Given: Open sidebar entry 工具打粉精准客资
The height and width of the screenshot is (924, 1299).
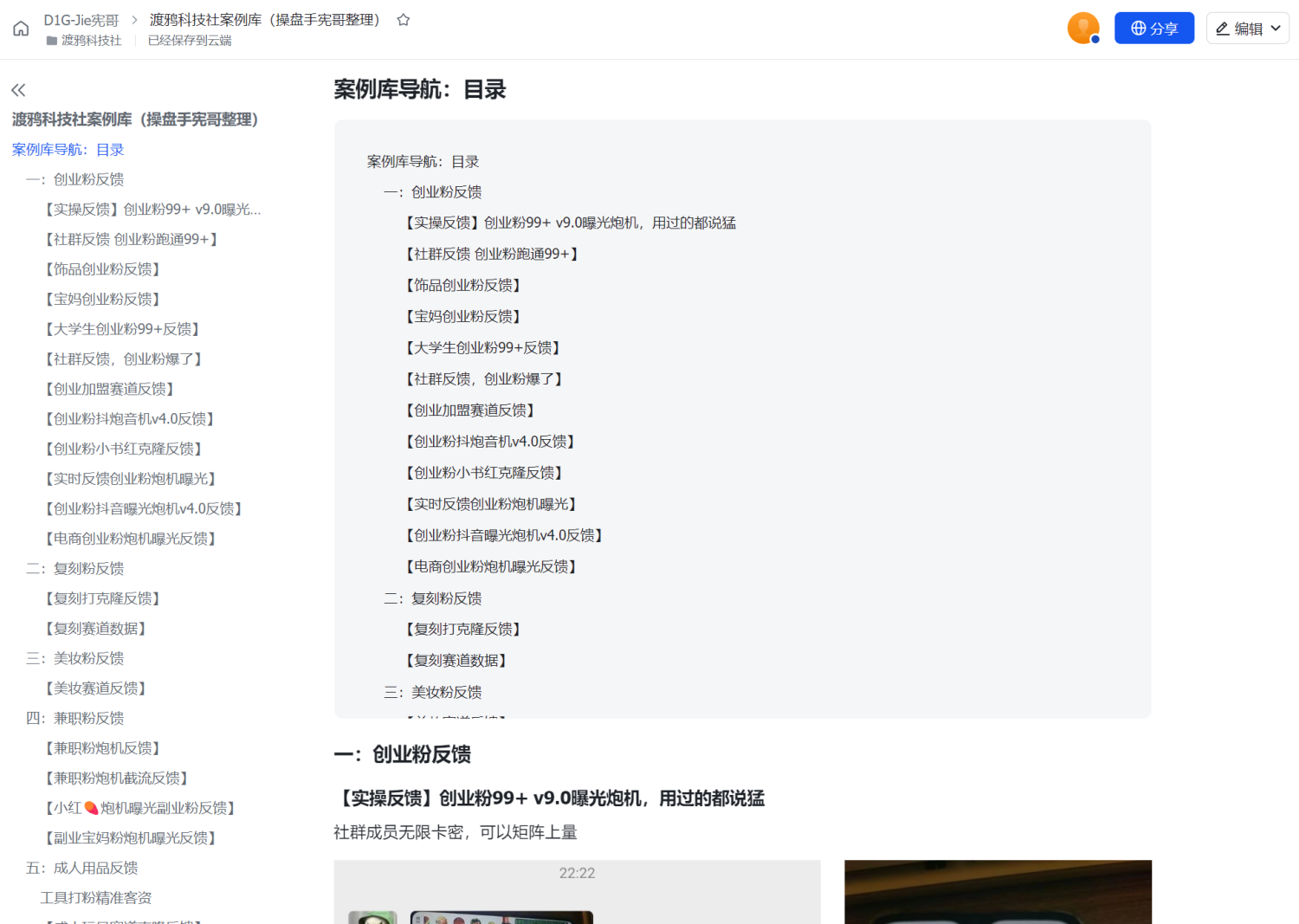Looking at the screenshot, I should point(95,898).
